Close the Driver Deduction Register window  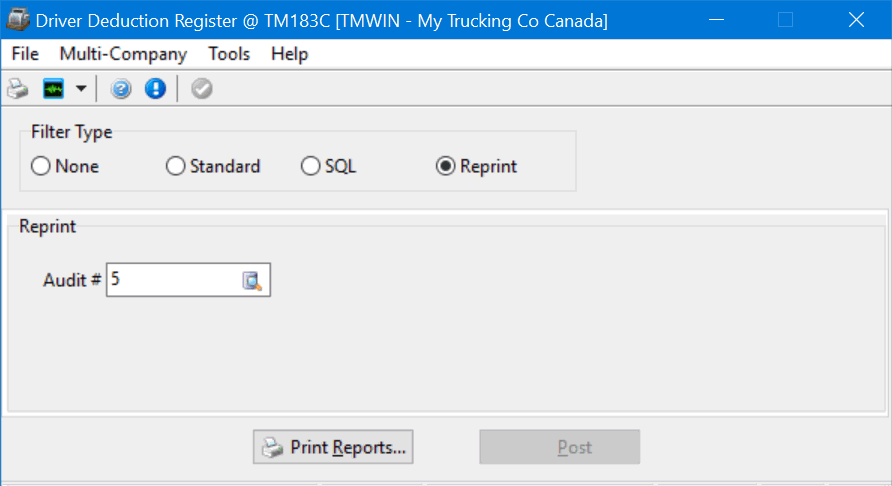click(856, 20)
